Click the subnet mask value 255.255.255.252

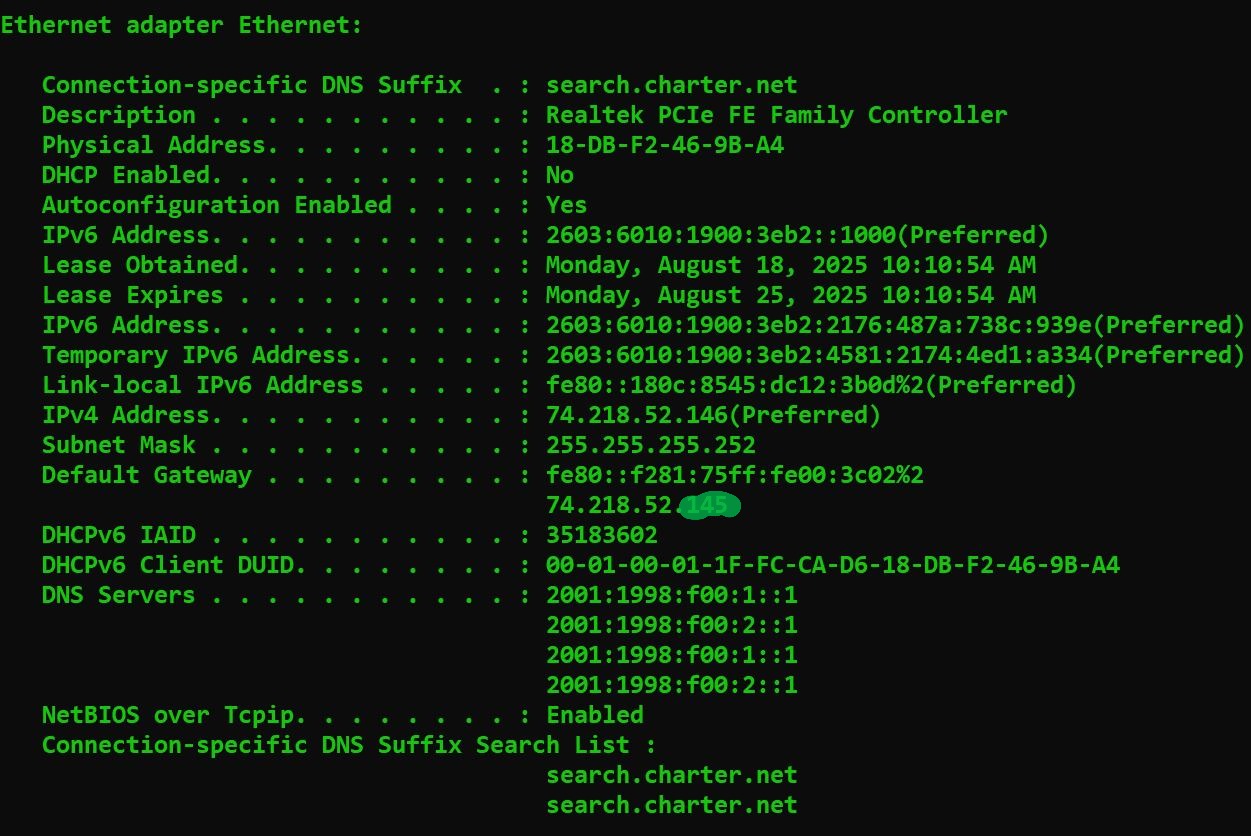pos(650,445)
